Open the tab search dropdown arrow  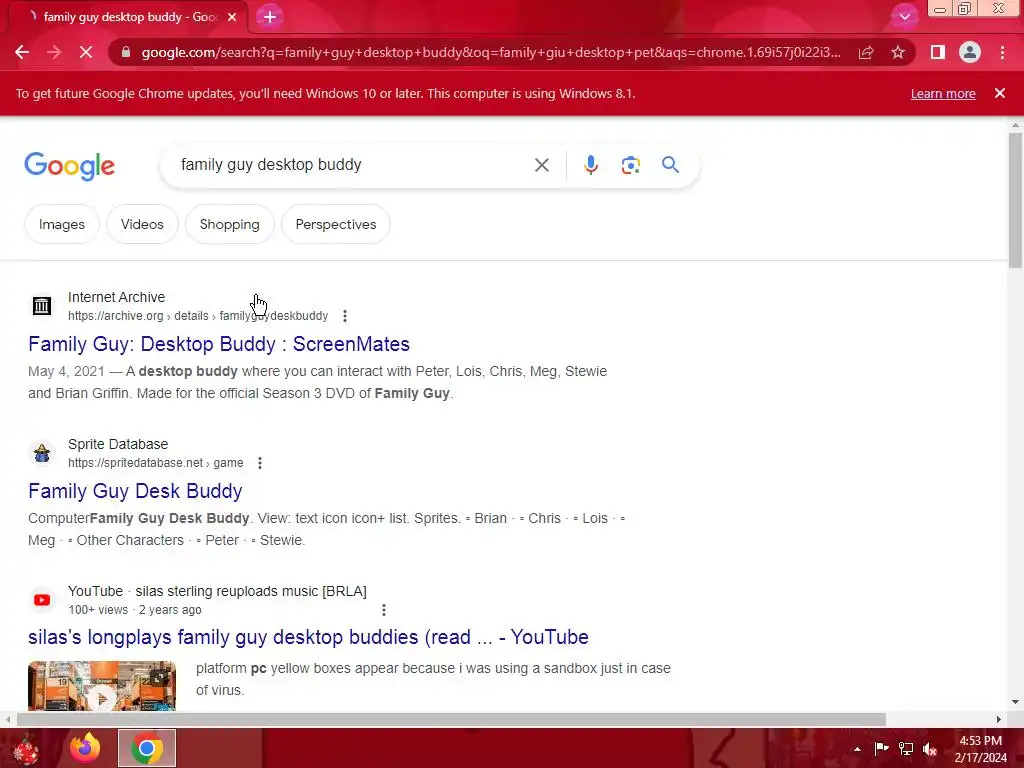click(x=904, y=17)
